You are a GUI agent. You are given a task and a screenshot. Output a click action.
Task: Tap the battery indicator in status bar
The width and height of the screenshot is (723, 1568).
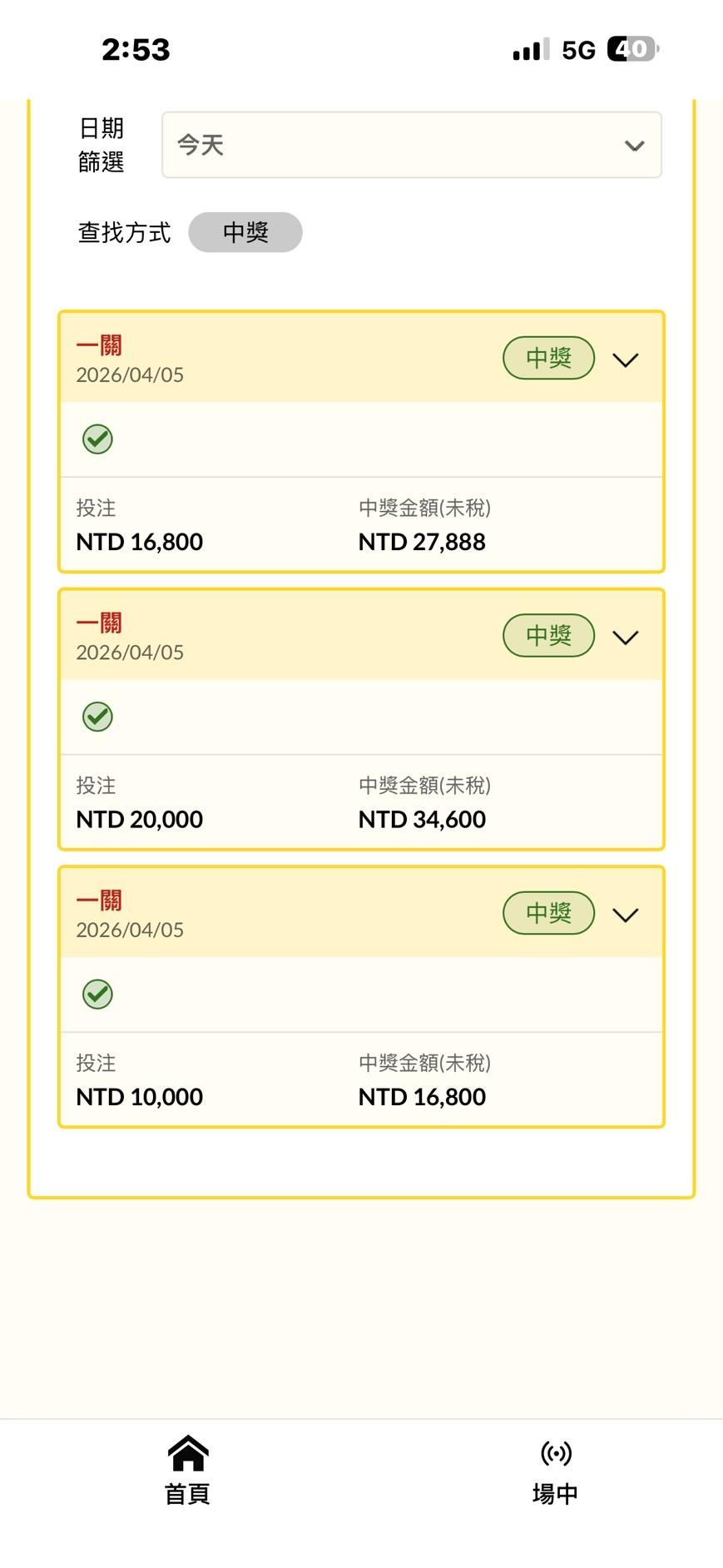pos(632,49)
